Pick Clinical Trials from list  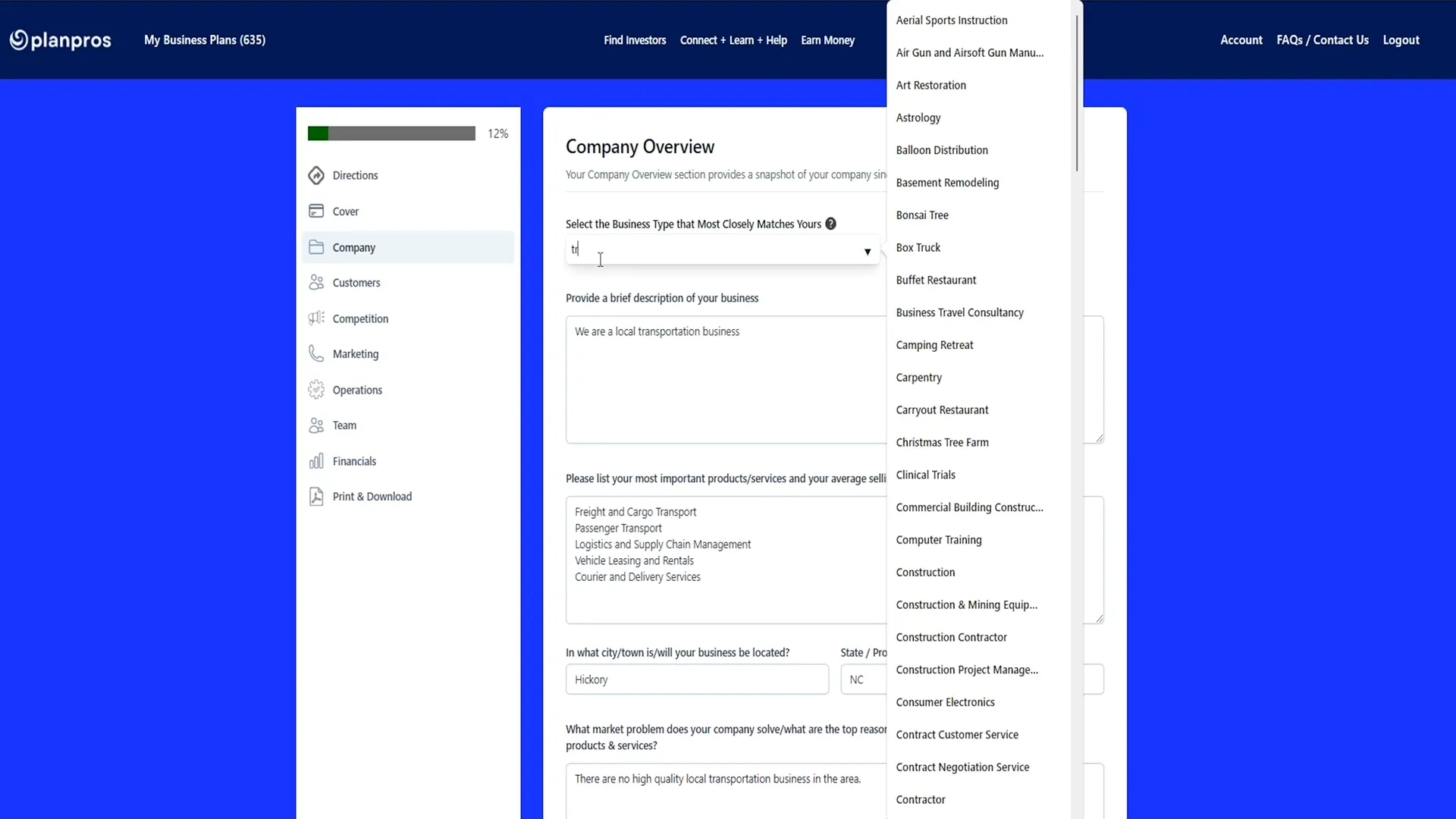[978, 475]
